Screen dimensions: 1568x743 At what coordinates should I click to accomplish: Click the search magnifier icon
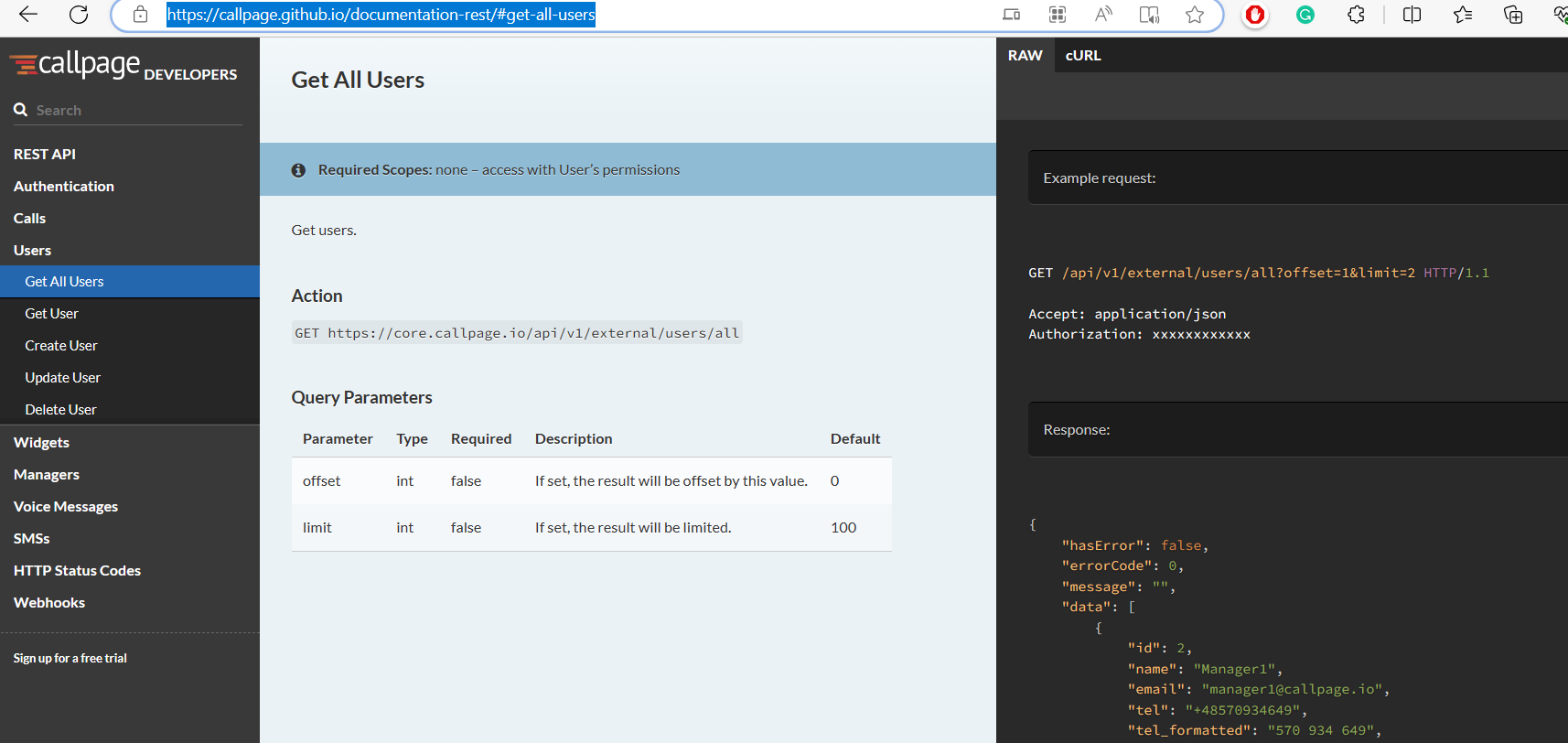[x=20, y=110]
